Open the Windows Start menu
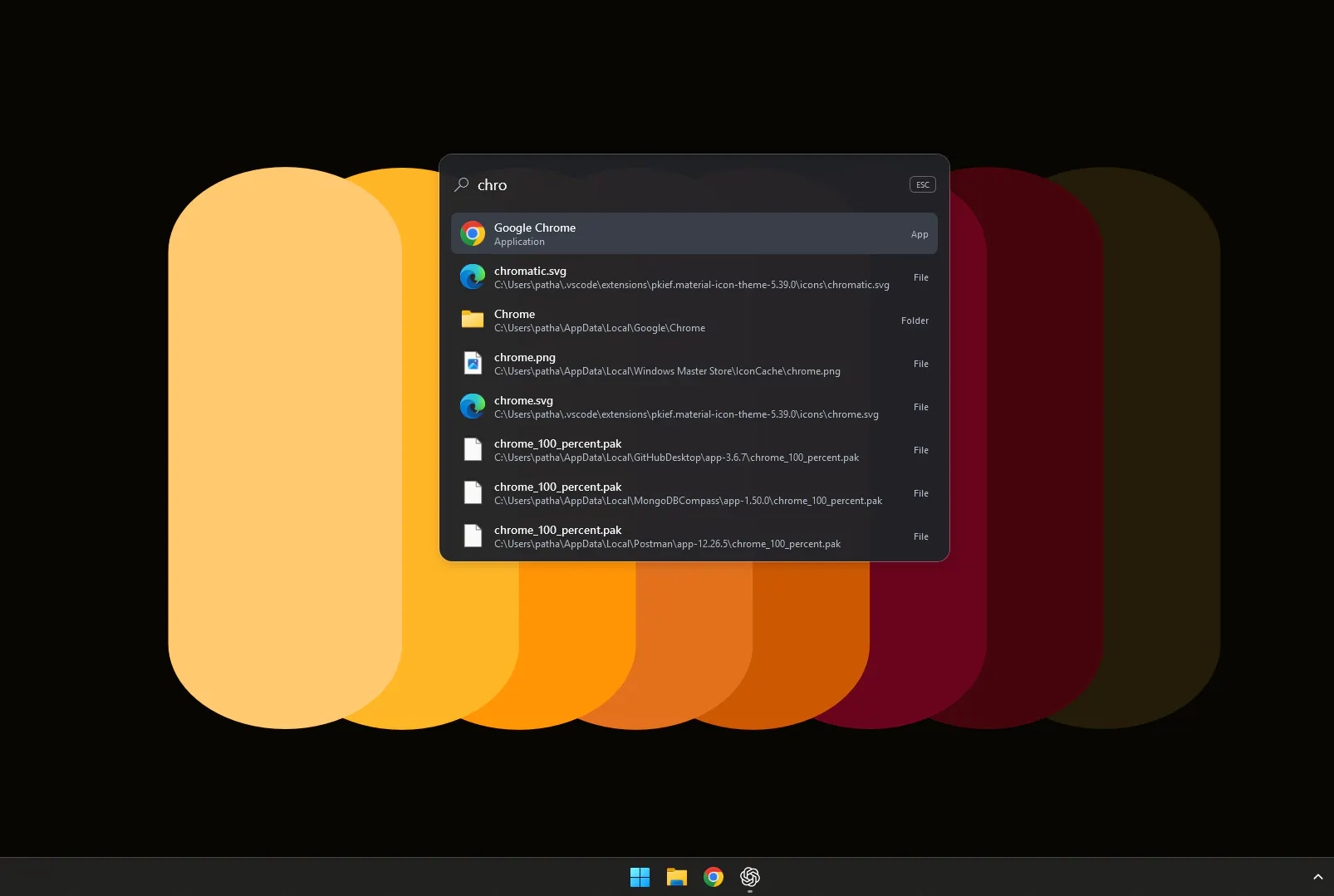Viewport: 1334px width, 896px height. [640, 877]
